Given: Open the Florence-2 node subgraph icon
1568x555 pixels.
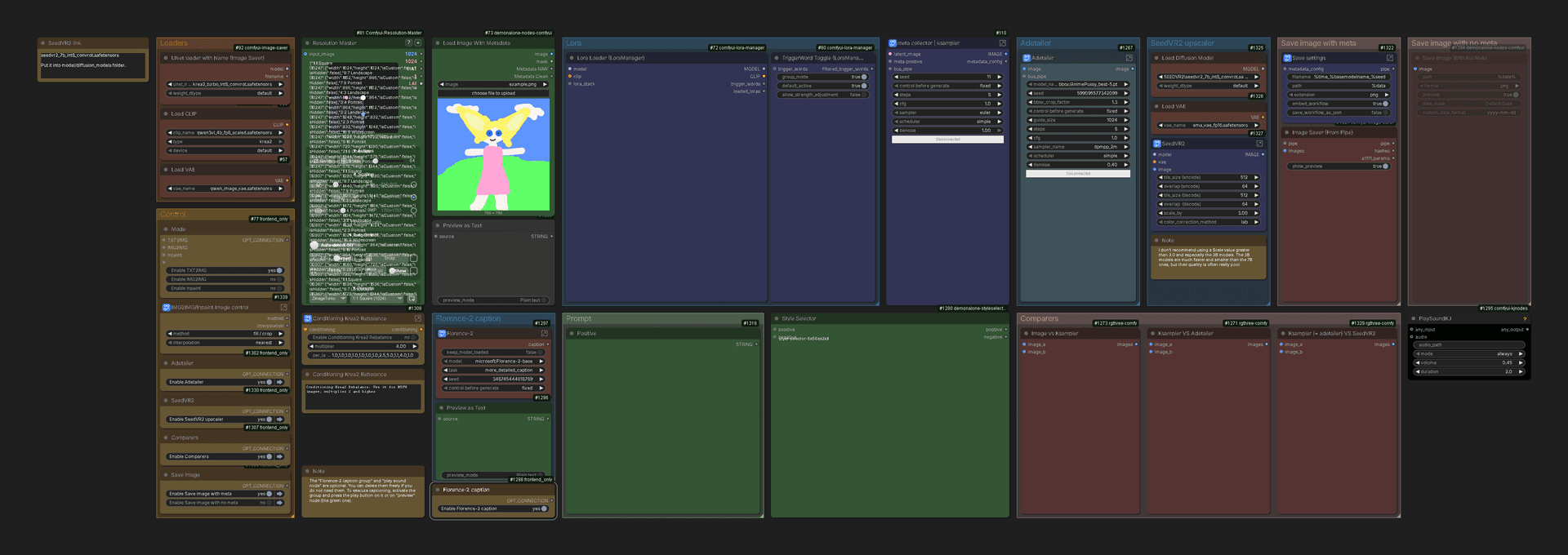Looking at the screenshot, I should pos(545,334).
